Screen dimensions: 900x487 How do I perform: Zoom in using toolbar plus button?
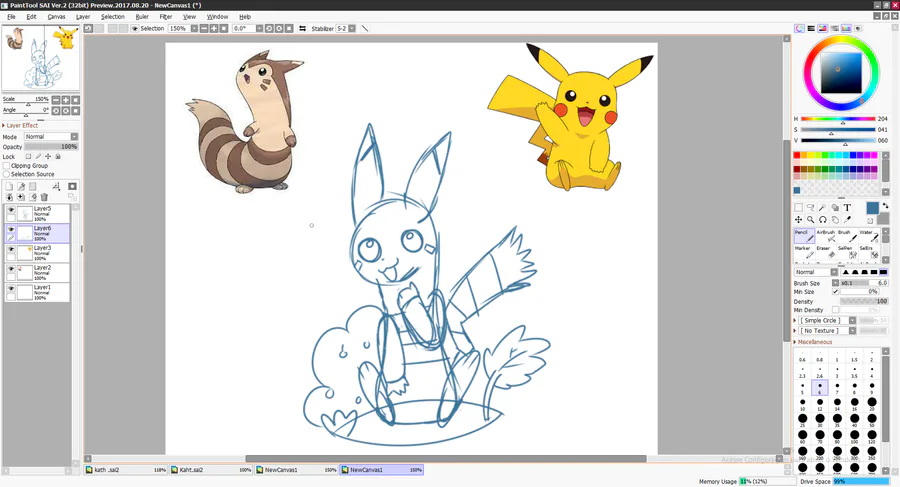click(x=214, y=28)
